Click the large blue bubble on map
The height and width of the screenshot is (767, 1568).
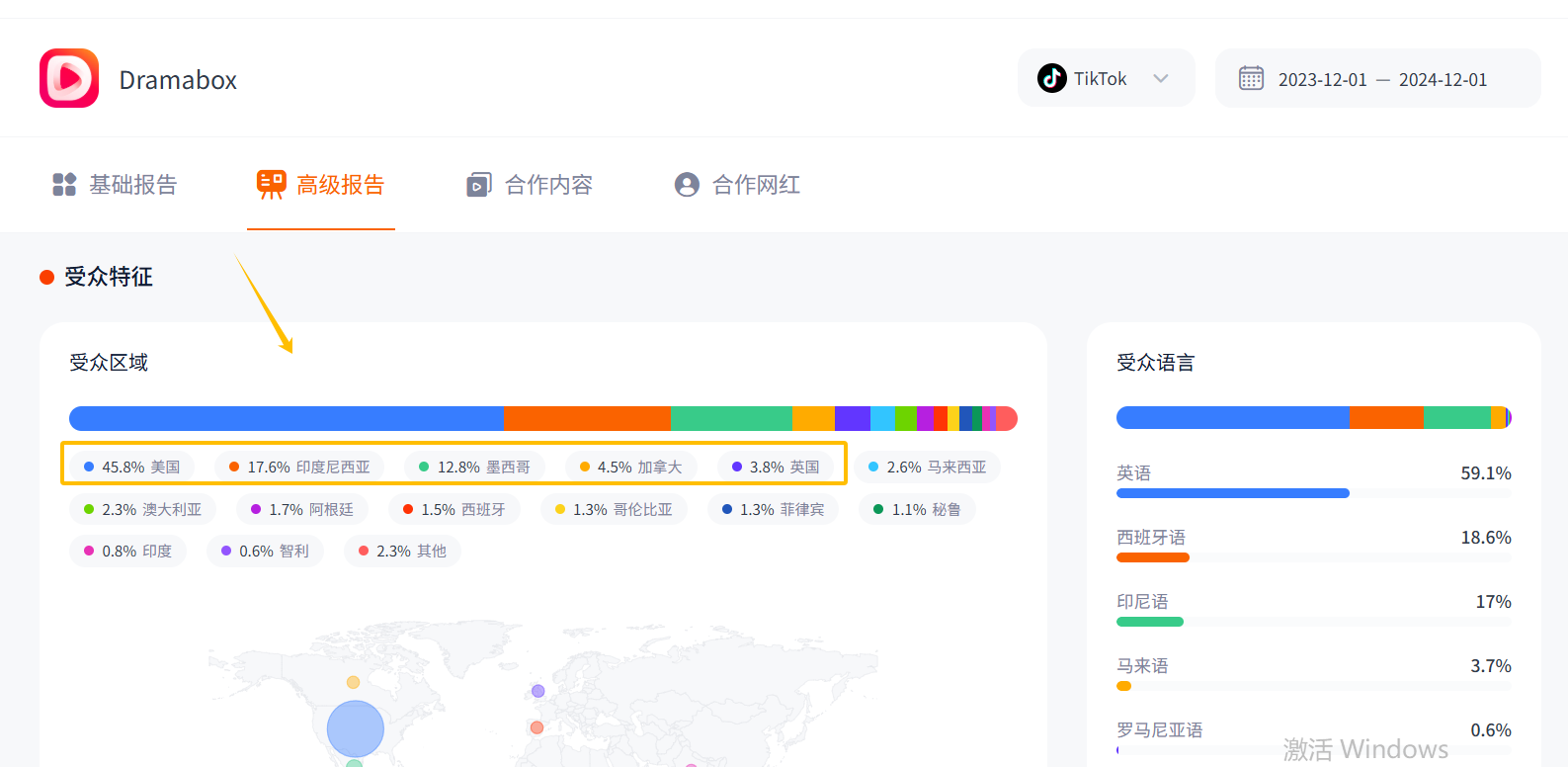click(355, 728)
